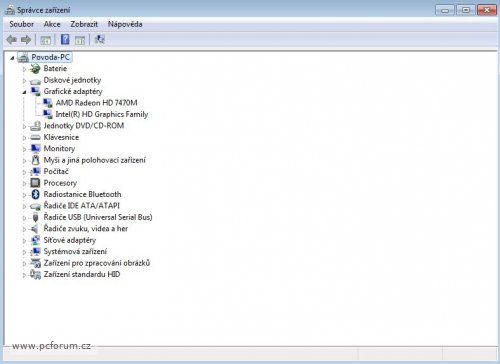
Task: Click the Baterie battery icon
Action: click(35, 69)
